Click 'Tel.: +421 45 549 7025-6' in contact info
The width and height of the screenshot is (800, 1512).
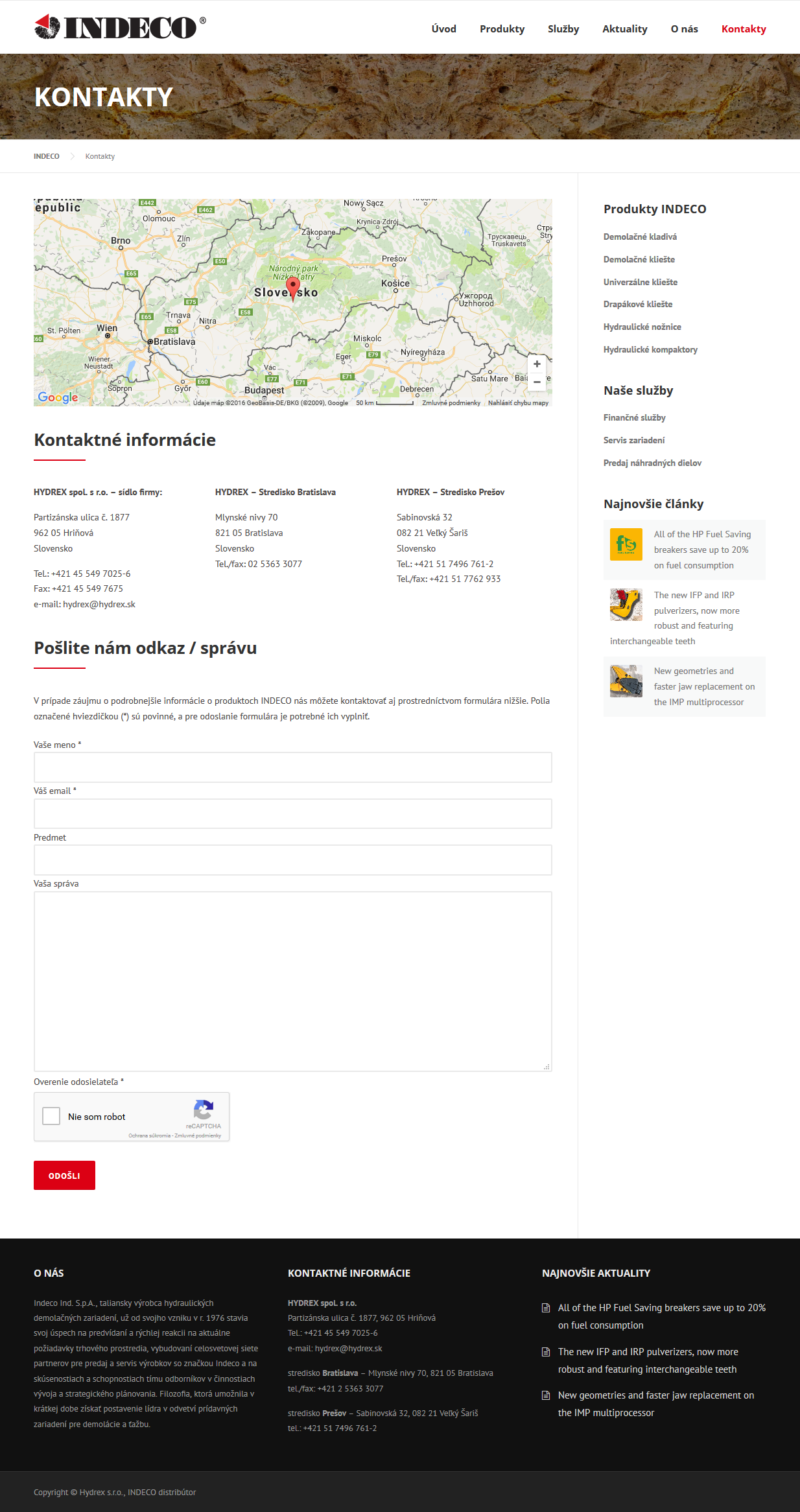click(x=82, y=574)
